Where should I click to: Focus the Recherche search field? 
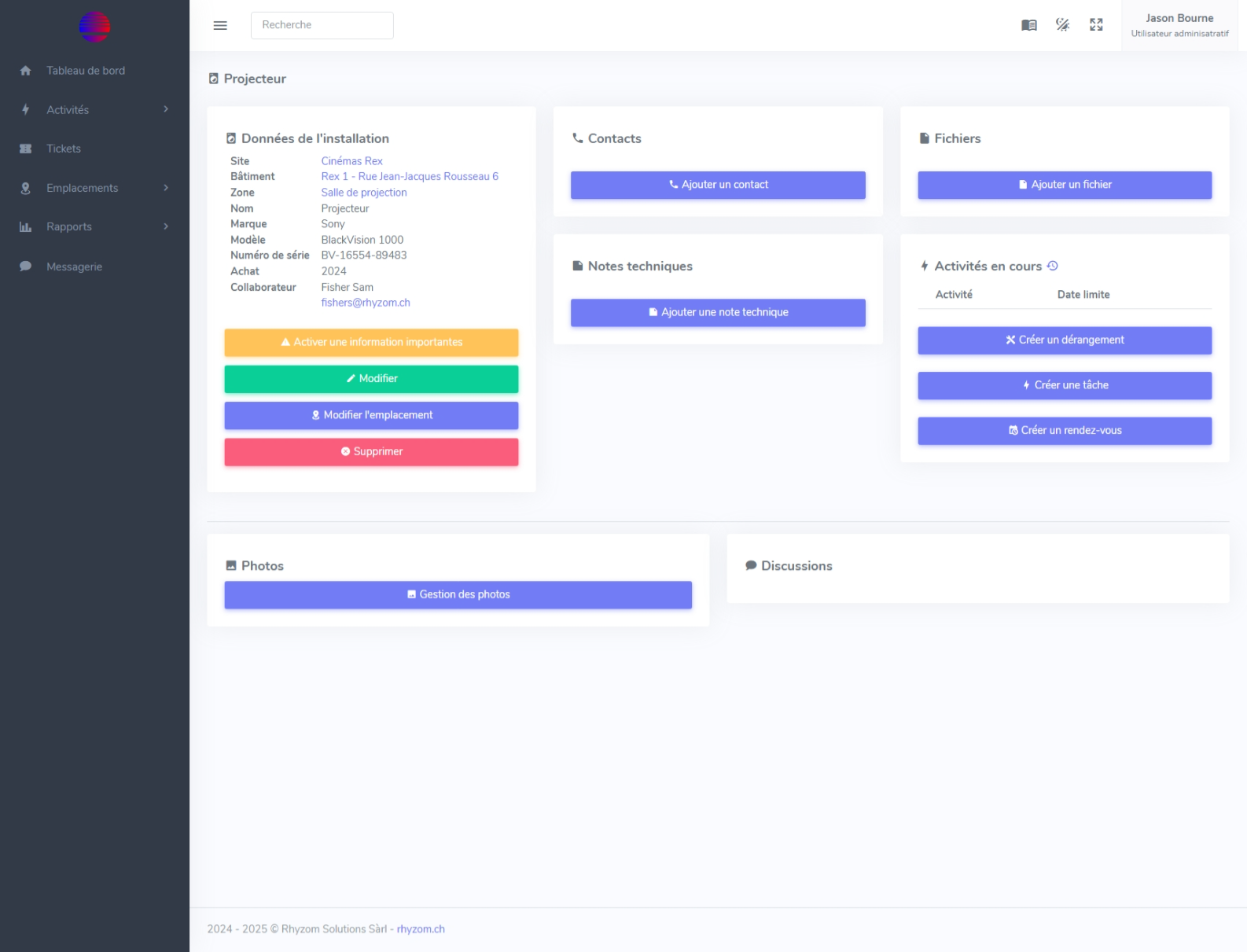coord(322,25)
